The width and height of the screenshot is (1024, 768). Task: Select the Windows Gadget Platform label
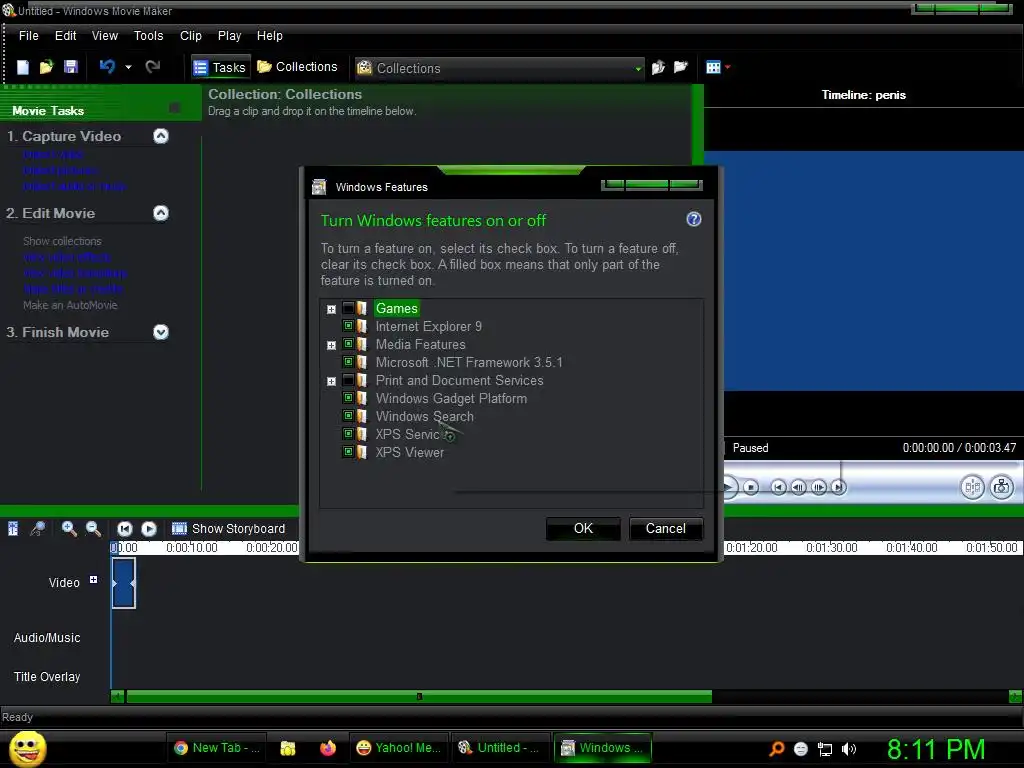point(451,398)
